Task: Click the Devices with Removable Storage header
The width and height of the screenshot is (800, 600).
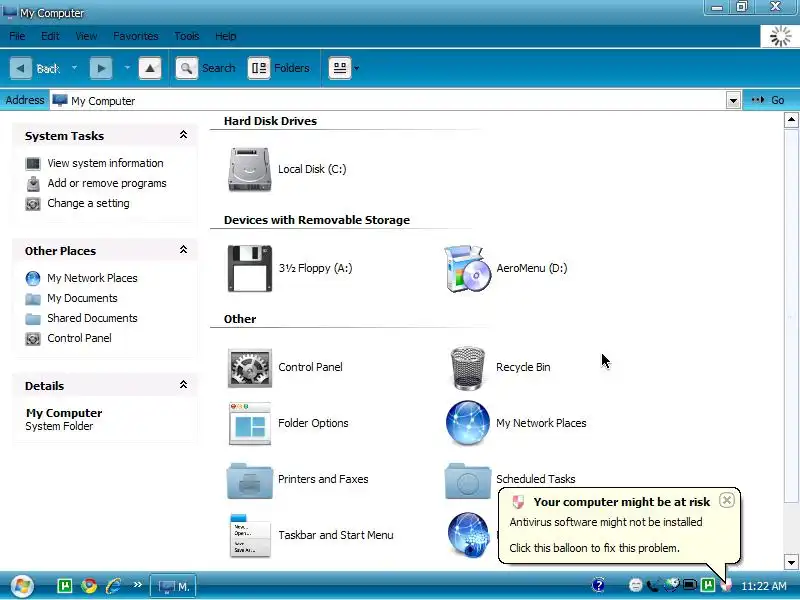Action: (317, 220)
